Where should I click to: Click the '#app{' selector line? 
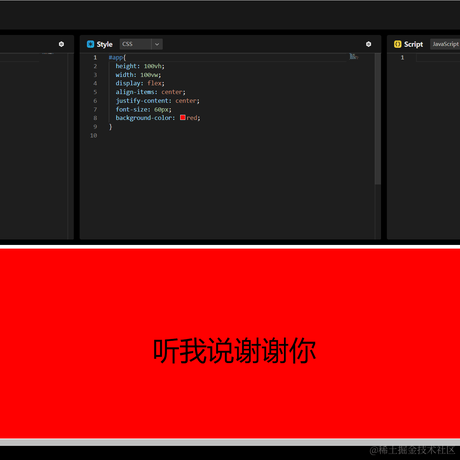pyautogui.click(x=117, y=57)
